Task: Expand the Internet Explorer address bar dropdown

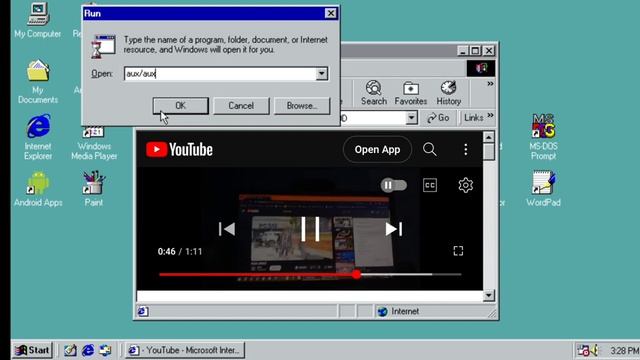Action: coord(411,118)
